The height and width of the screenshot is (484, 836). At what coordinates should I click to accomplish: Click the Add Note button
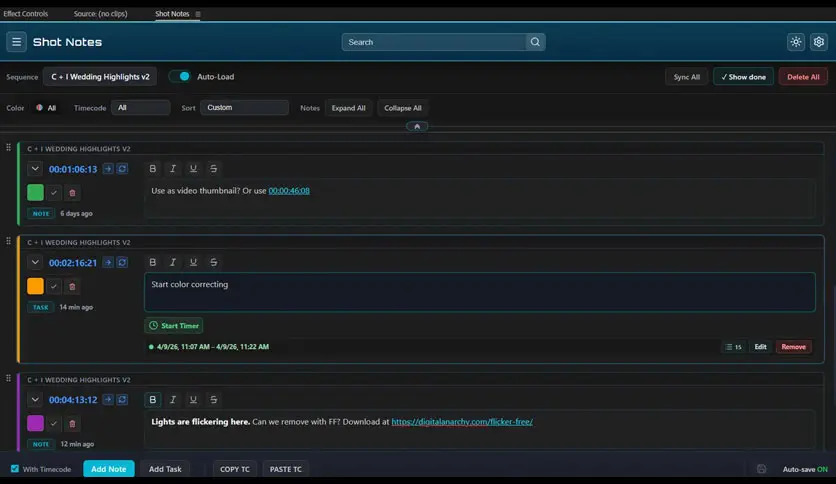[109, 469]
